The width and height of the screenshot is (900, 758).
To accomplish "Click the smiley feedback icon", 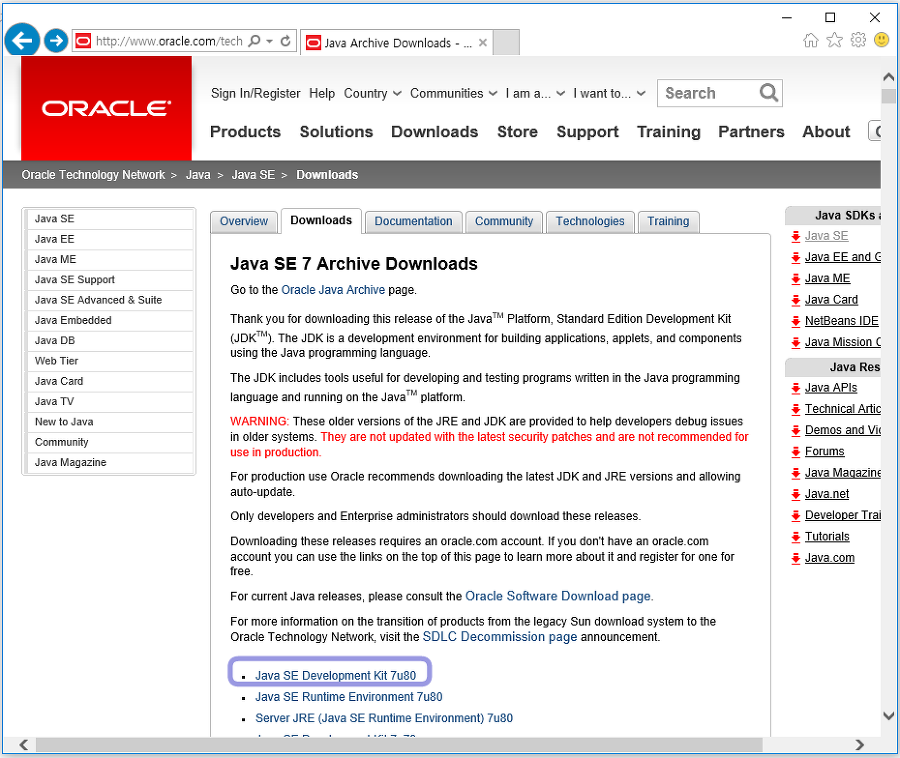I will (x=881, y=40).
